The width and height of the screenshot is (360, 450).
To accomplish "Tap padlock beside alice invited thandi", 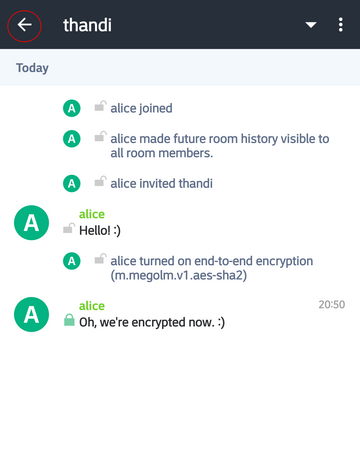I will tap(100, 181).
